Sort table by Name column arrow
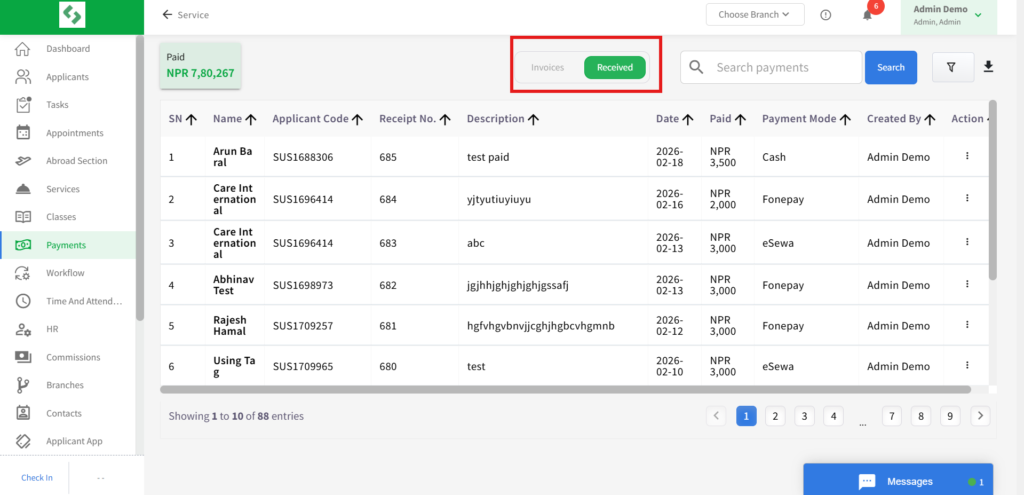1024x495 pixels. pyautogui.click(x=251, y=119)
